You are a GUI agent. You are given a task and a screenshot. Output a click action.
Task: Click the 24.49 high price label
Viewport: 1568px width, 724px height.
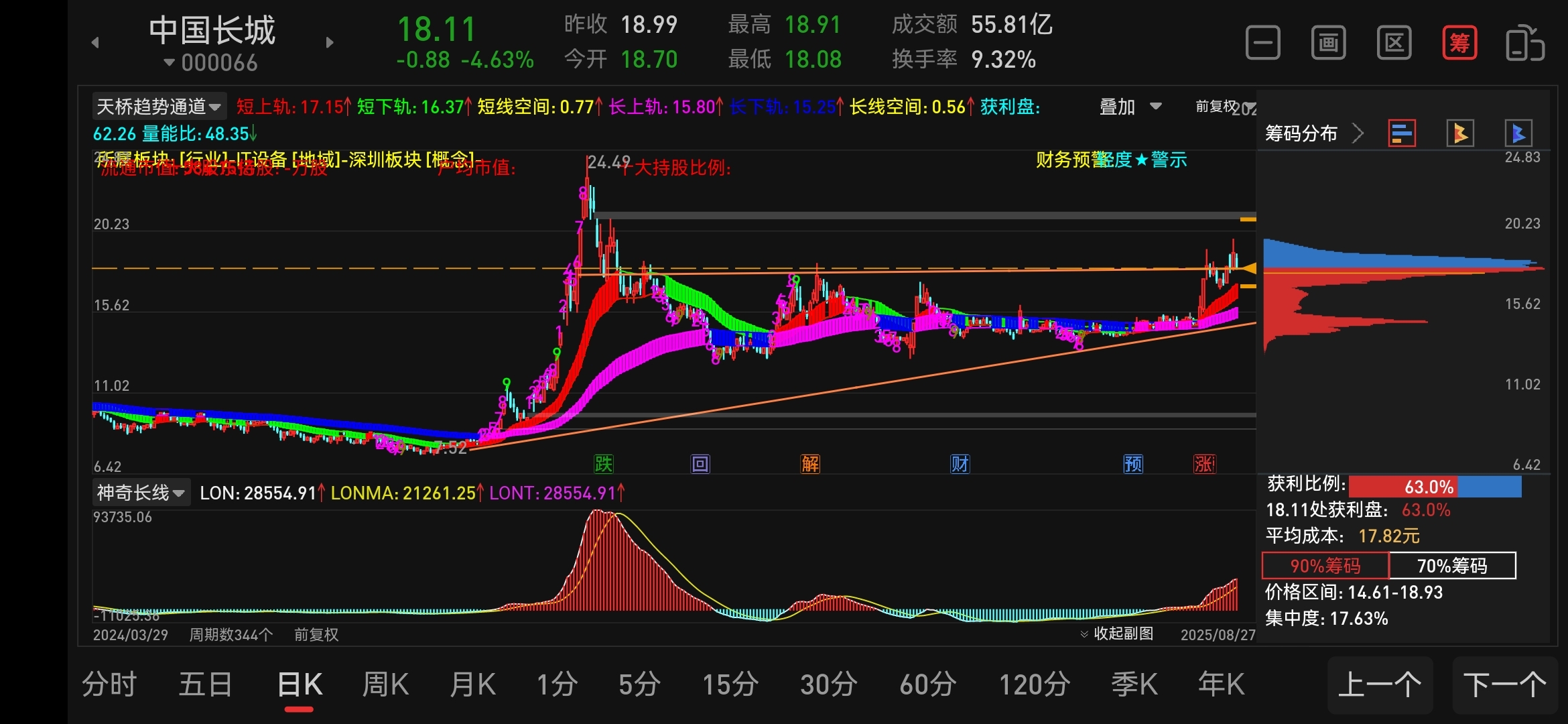pyautogui.click(x=608, y=162)
